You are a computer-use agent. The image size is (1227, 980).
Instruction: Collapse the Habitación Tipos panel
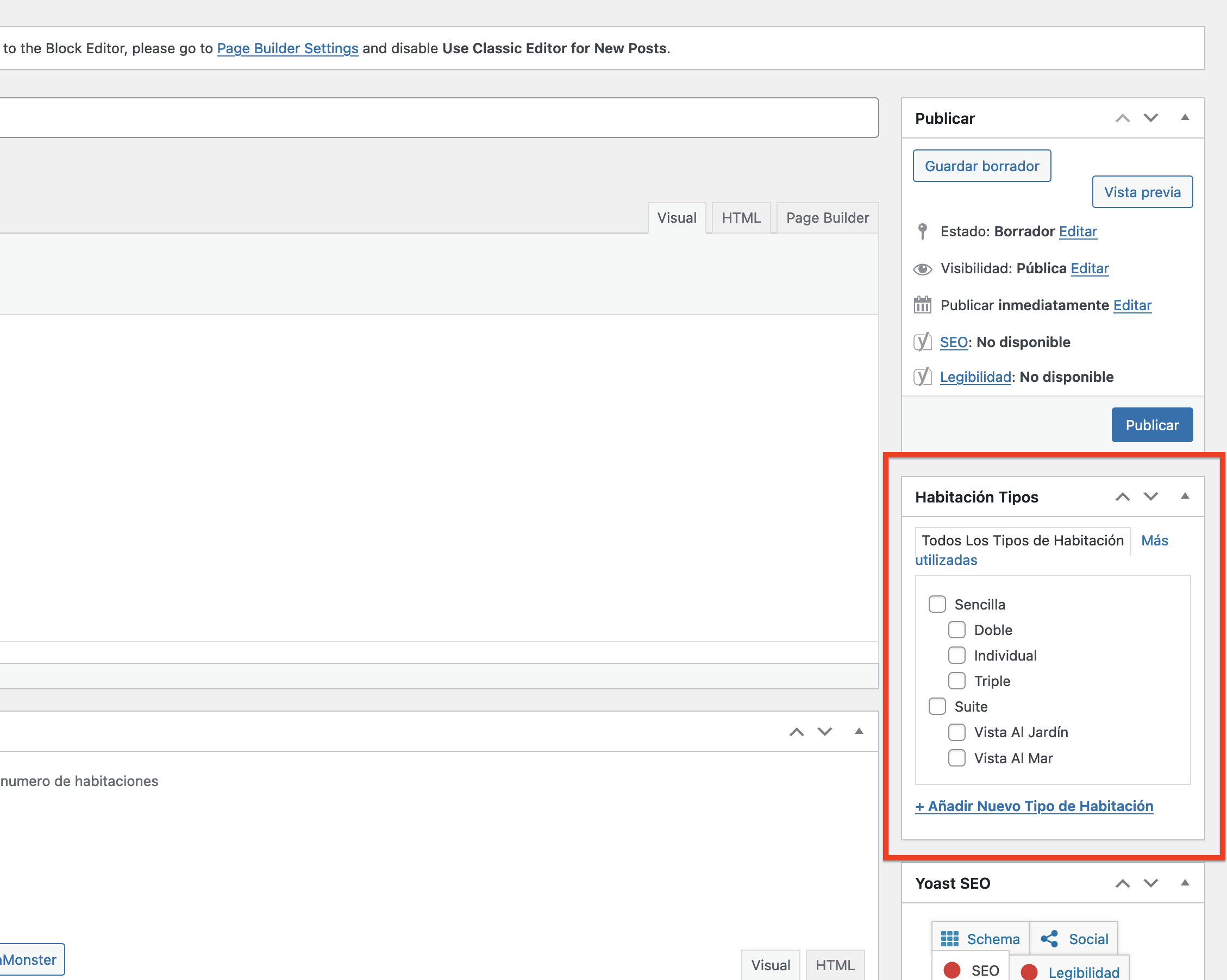[x=1185, y=496]
